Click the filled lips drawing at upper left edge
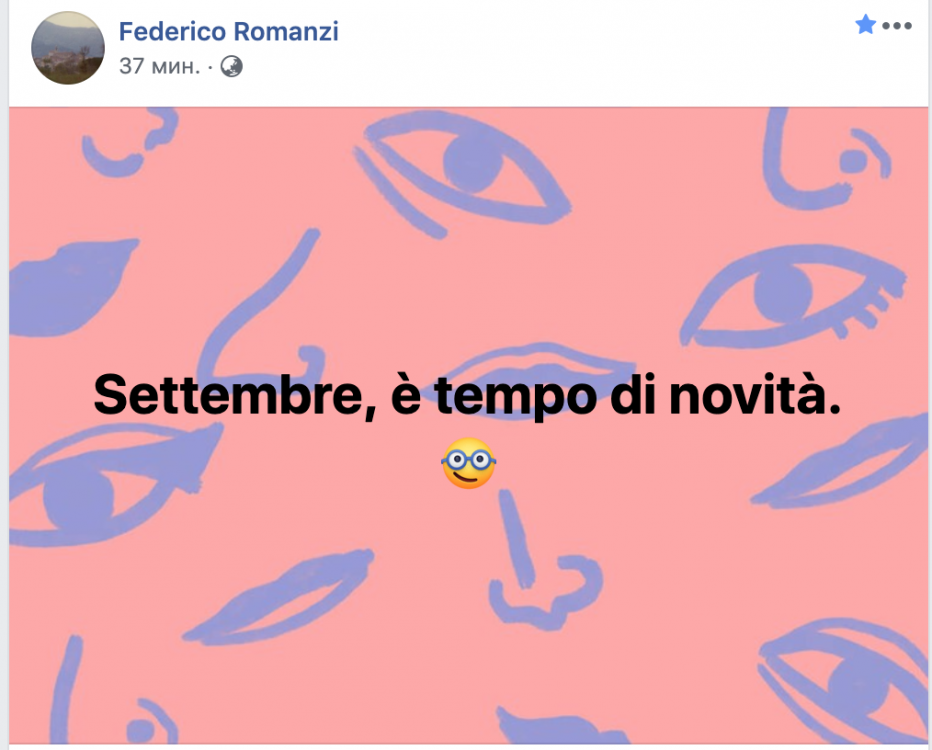This screenshot has height=750, width=932. coord(71,287)
